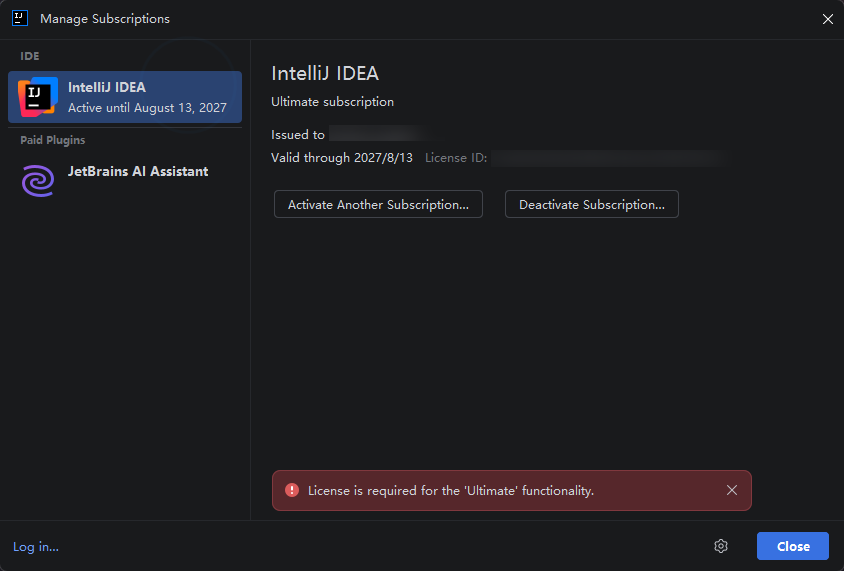844x571 pixels.
Task: Open the Log in link
Action: (36, 547)
